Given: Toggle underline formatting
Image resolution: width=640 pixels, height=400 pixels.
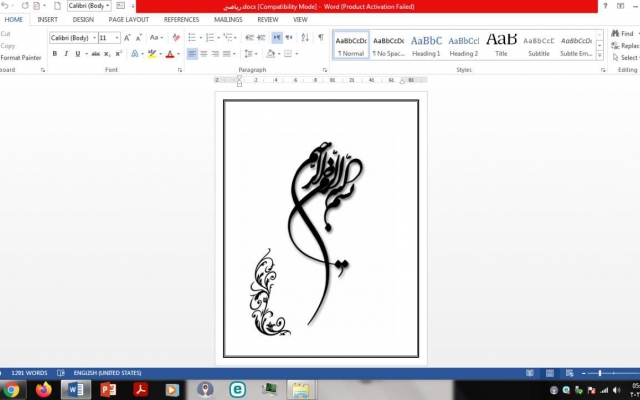Looking at the screenshot, I should pos(78,54).
